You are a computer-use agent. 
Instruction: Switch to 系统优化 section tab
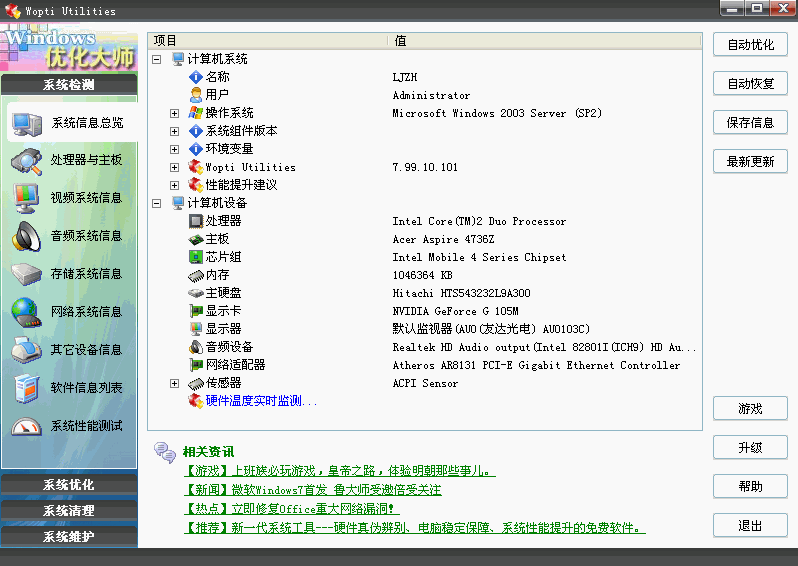69,485
